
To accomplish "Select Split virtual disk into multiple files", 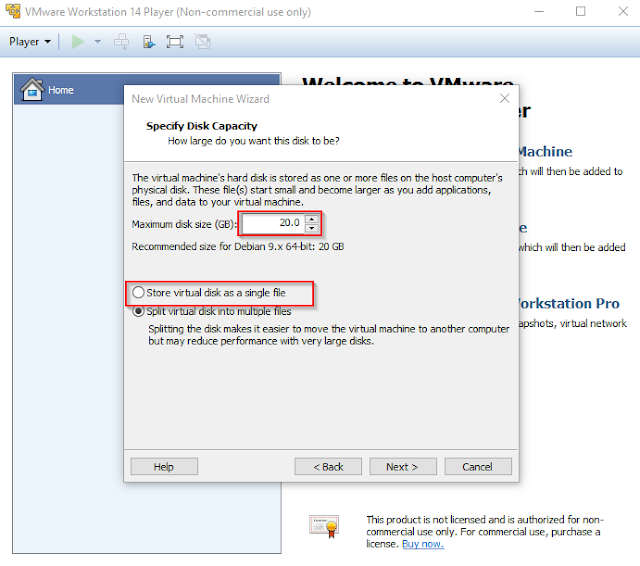I will [211, 311].
